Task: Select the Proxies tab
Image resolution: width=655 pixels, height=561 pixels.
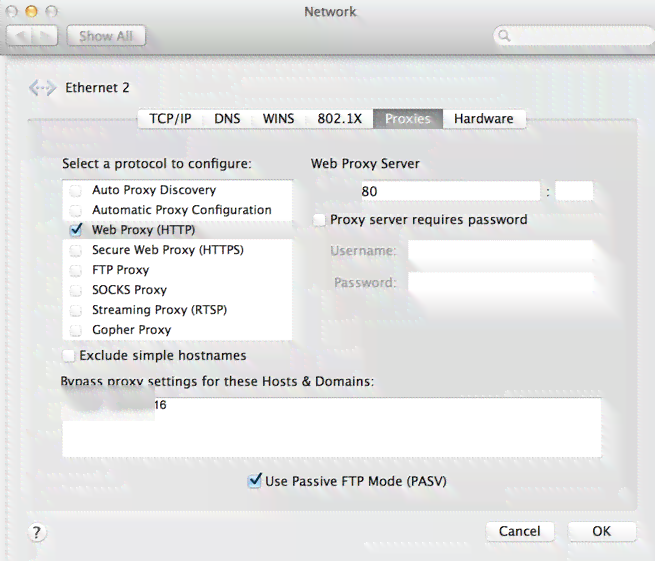Action: tap(408, 119)
